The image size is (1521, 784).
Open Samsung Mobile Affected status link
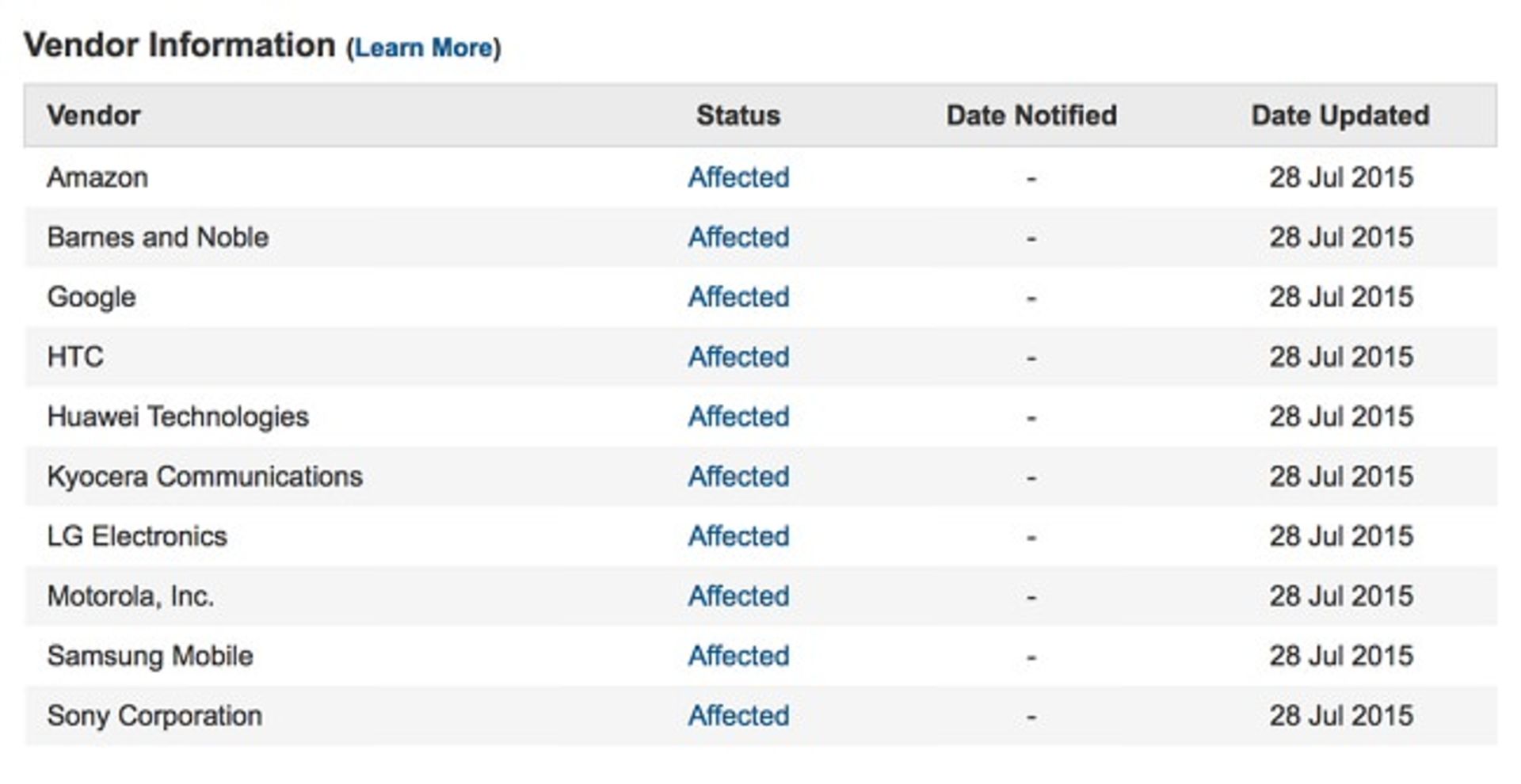(x=738, y=656)
